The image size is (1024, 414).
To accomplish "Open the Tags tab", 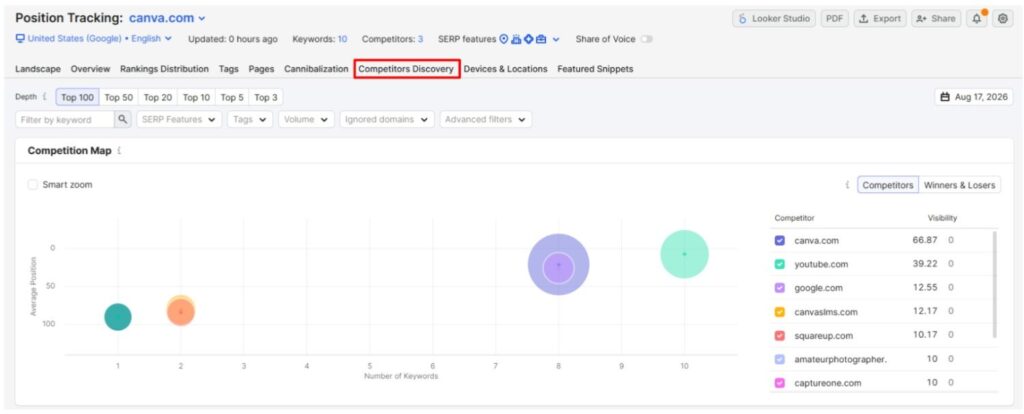I will click(229, 69).
